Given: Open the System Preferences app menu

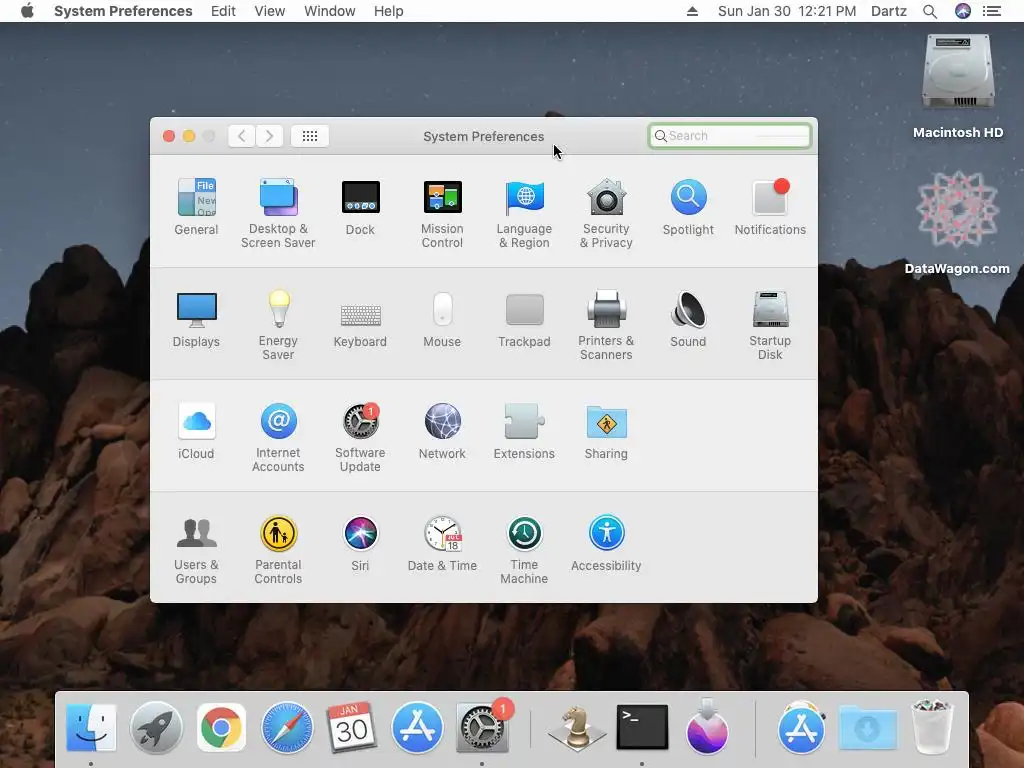Looking at the screenshot, I should point(123,11).
